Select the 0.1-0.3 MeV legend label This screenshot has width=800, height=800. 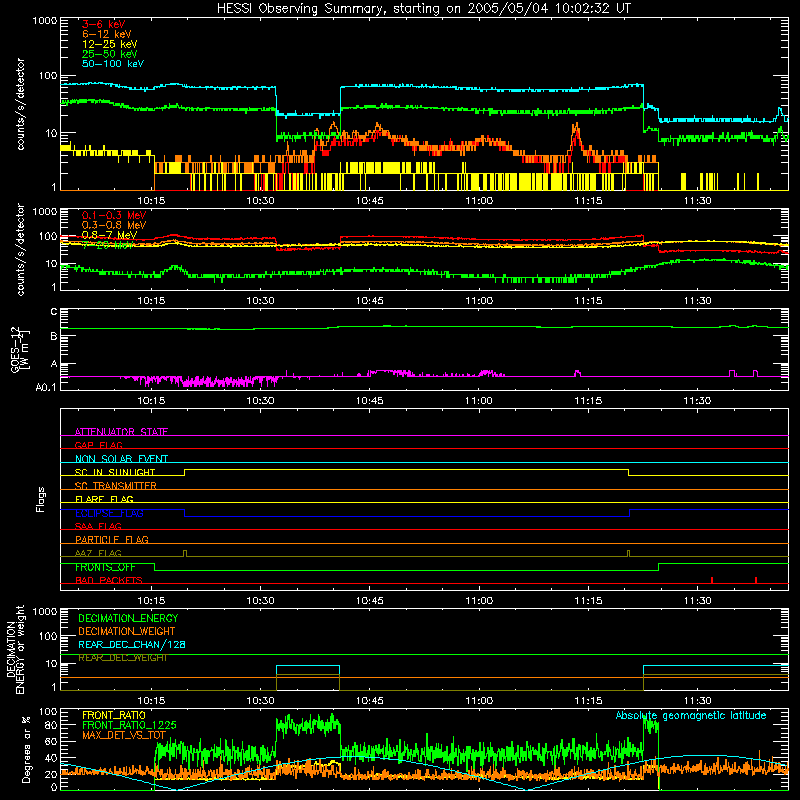pos(114,215)
